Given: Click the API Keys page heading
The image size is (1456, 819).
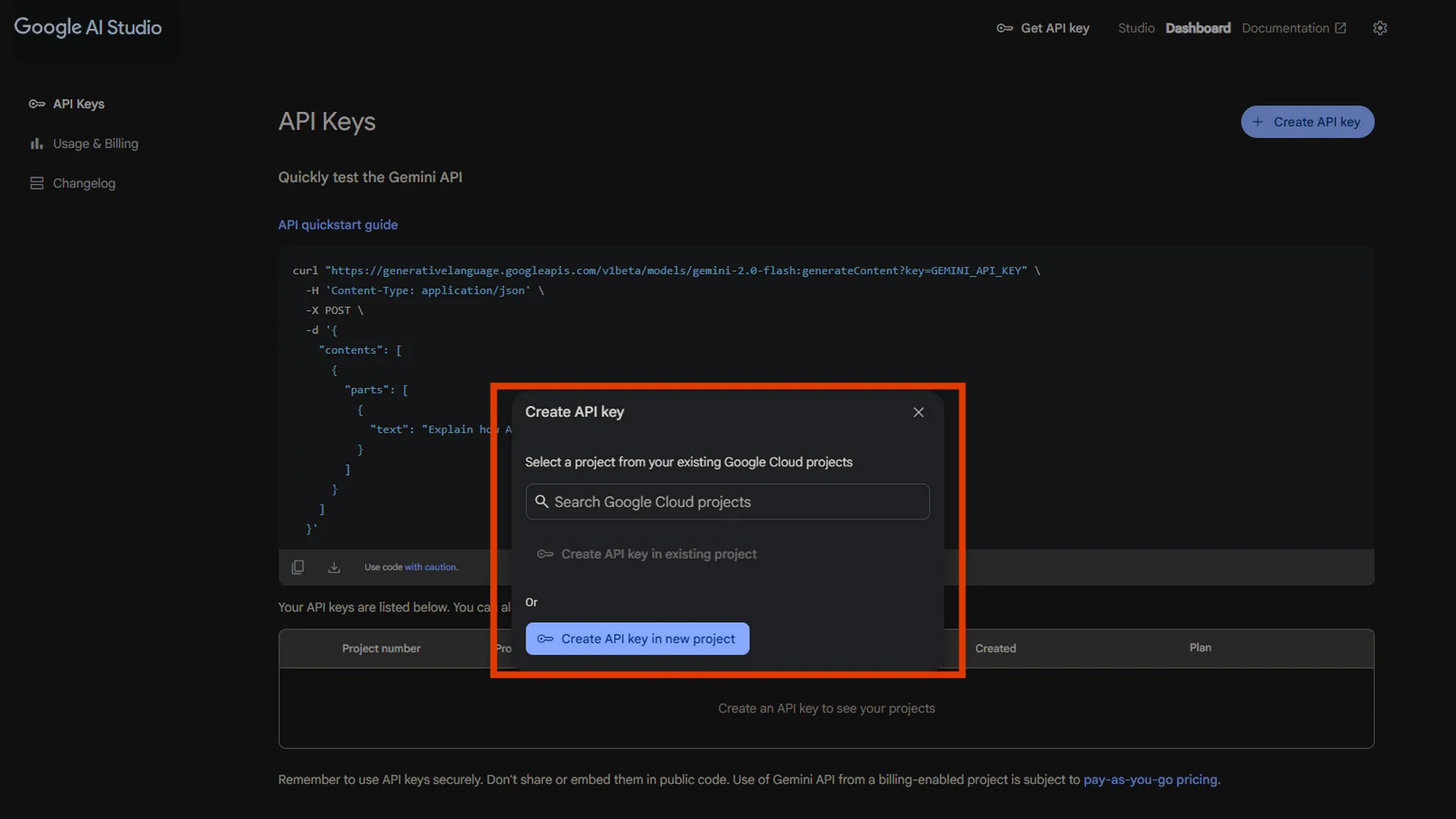Looking at the screenshot, I should (327, 122).
